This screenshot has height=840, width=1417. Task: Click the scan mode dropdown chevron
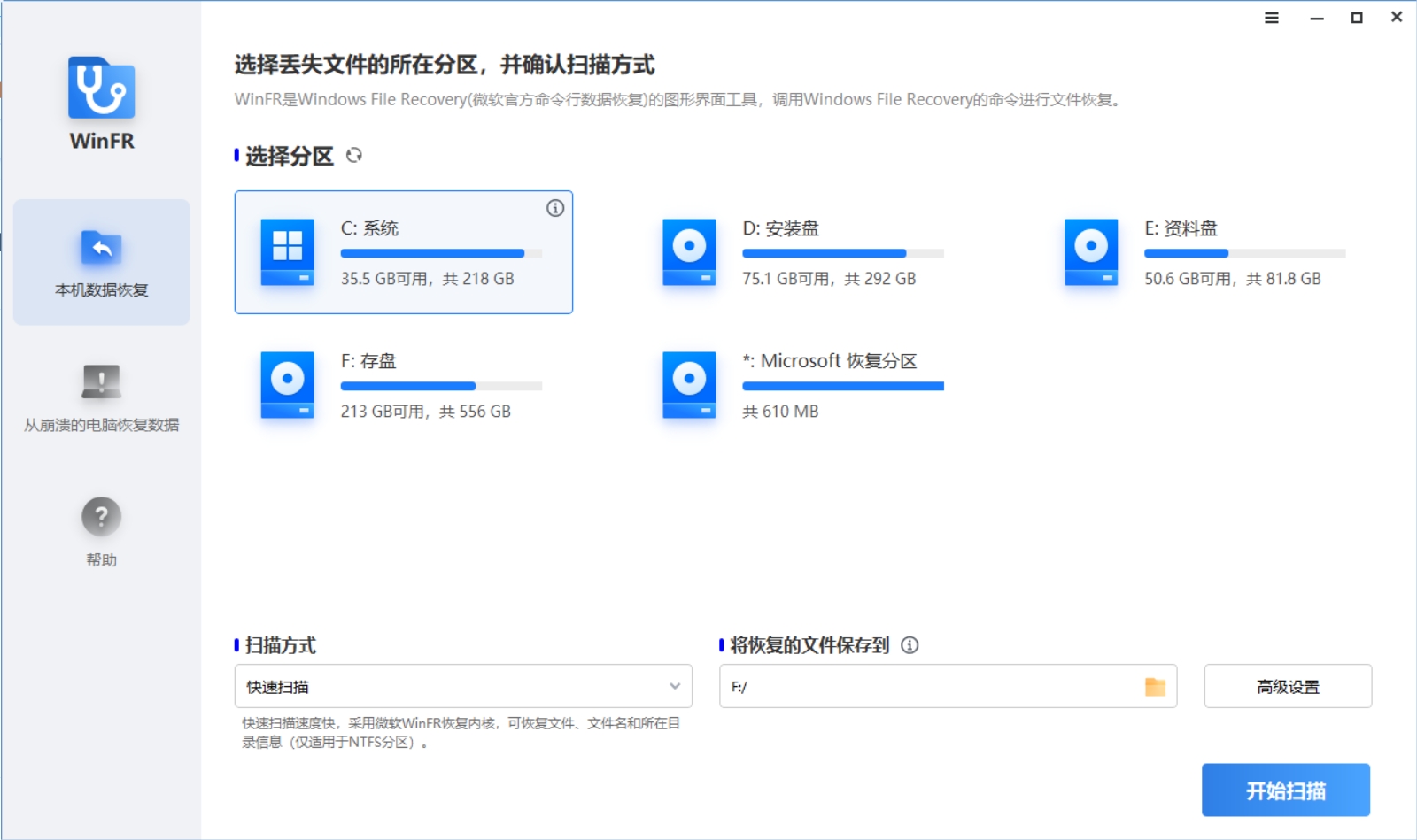[x=675, y=686]
